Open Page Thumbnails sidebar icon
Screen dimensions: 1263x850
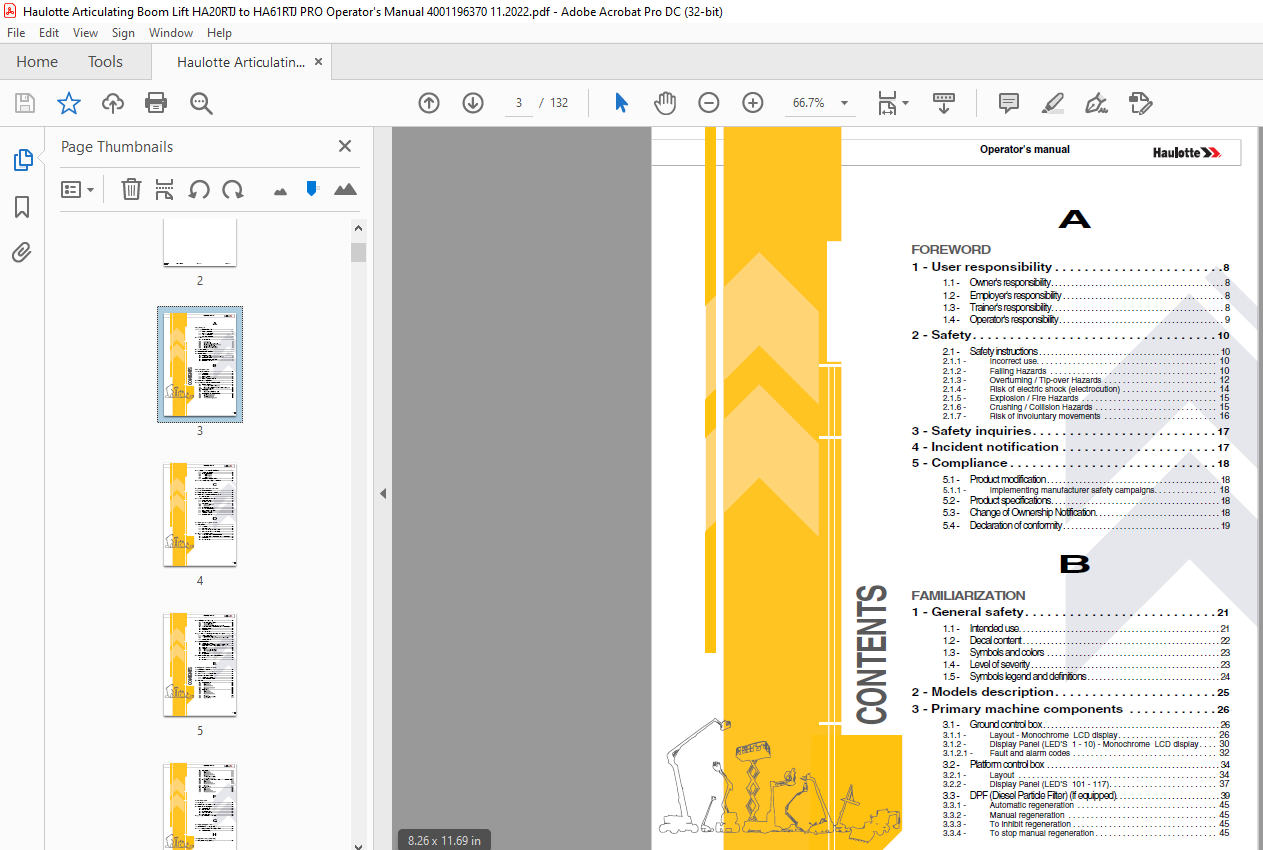pos(22,160)
